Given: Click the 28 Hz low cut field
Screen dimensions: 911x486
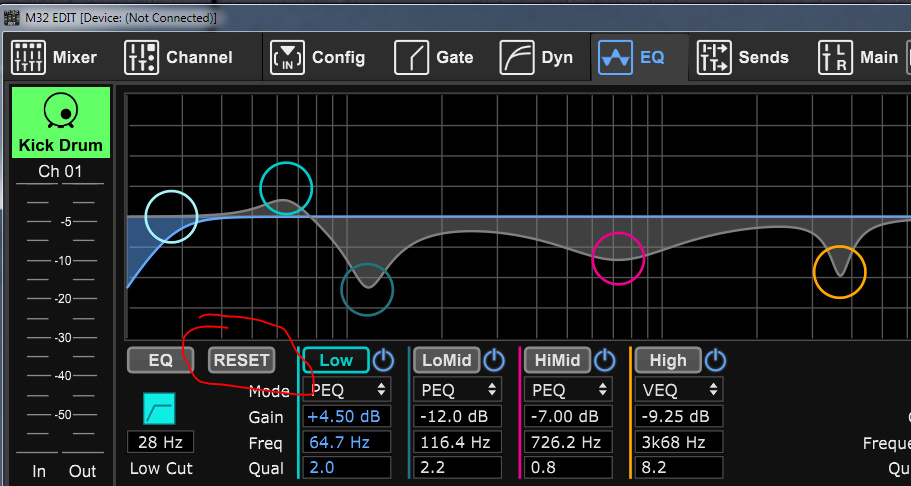Looking at the screenshot, I should click(160, 442).
